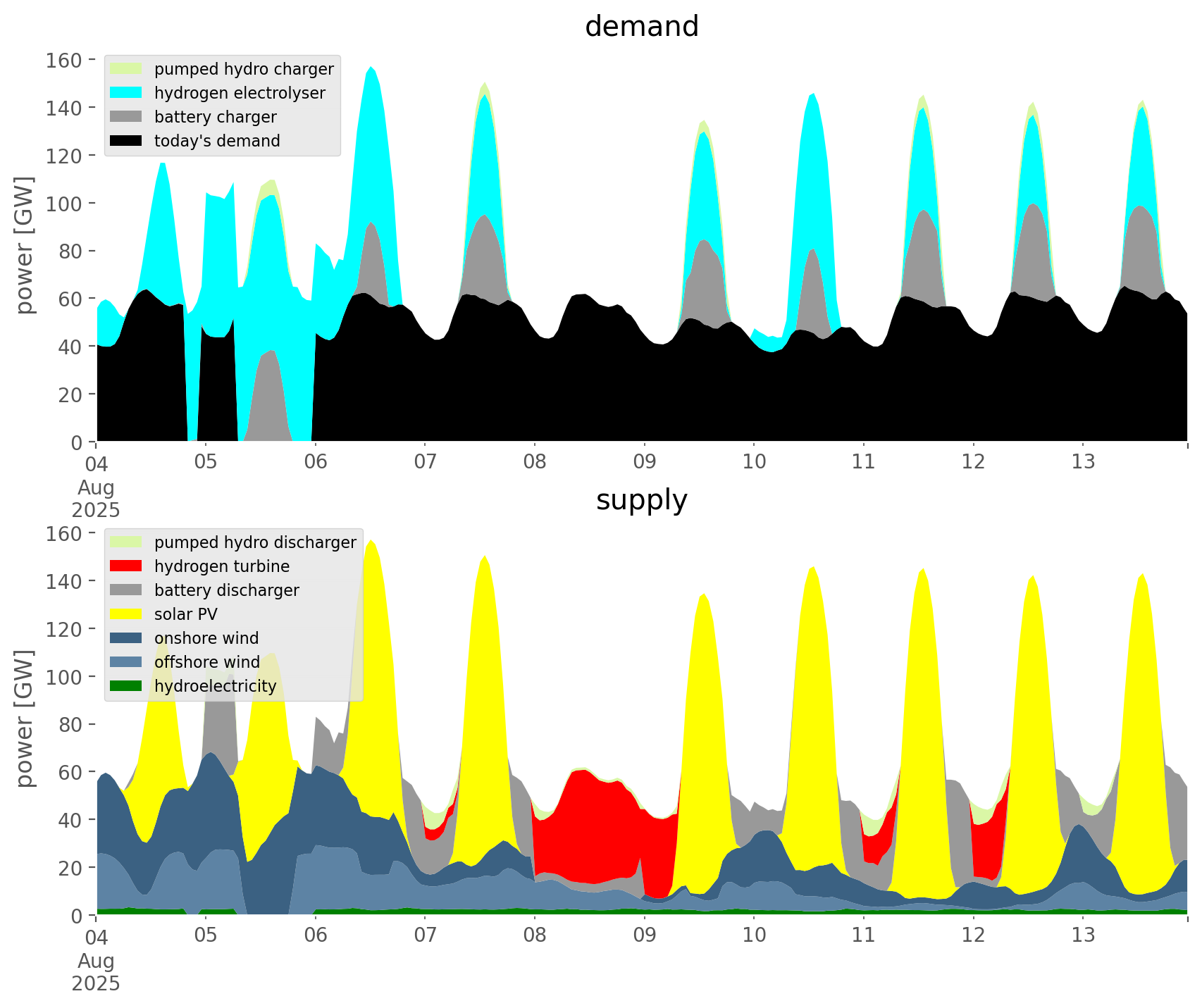Viewport: 1202px width, 1008px height.
Task: Click the cyan hydrogen electrolyser legend swatch
Action: click(126, 93)
